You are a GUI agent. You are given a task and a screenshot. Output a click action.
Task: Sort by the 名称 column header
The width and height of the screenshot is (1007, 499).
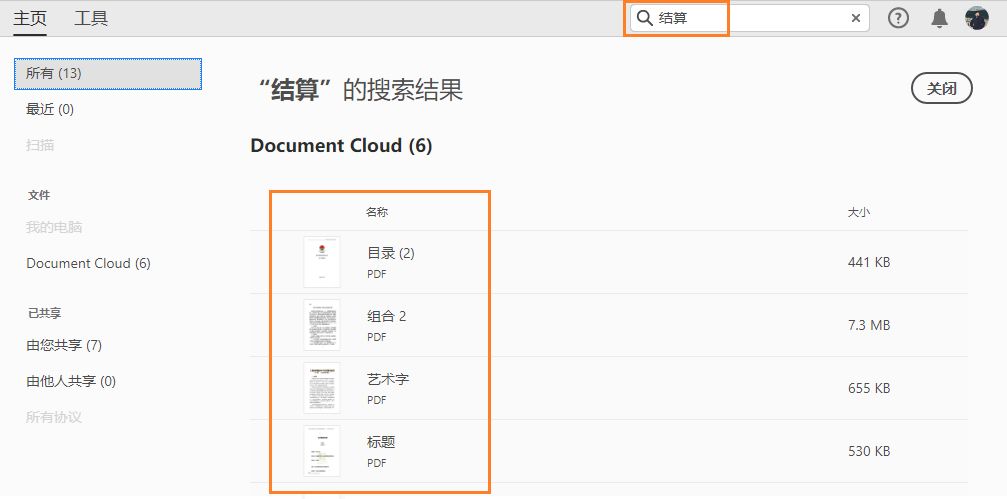377,212
